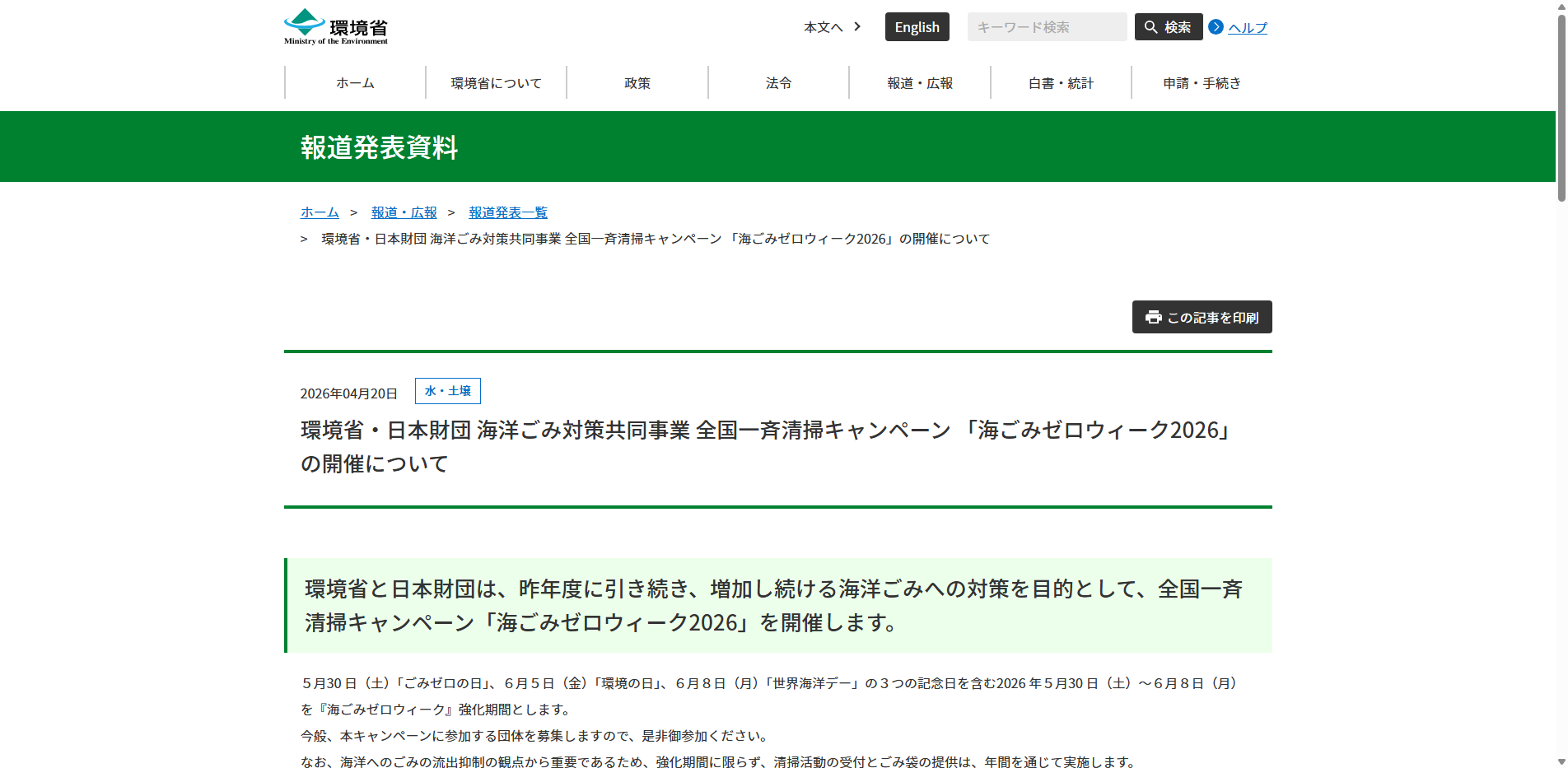
Task: Open the 環境省について section
Action: pyautogui.click(x=495, y=82)
